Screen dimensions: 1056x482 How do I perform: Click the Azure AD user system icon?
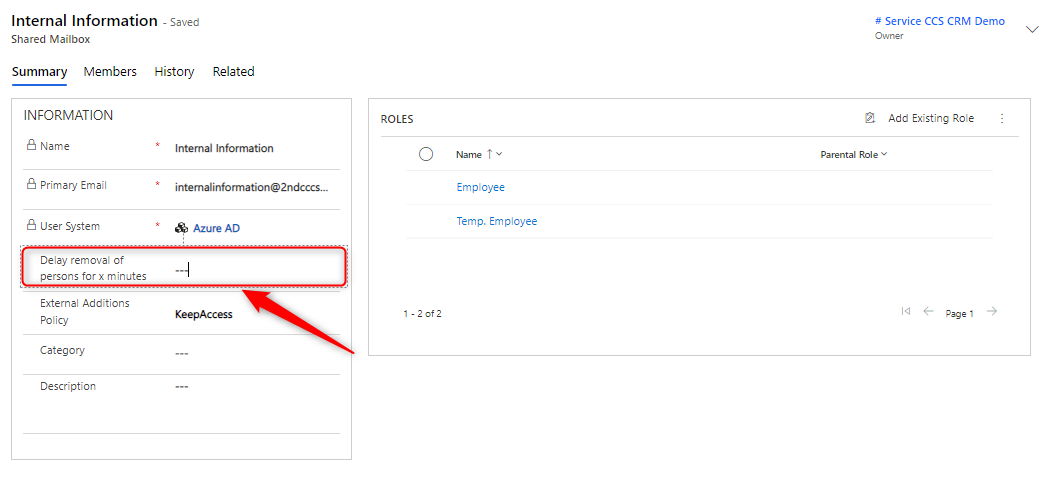coord(181,228)
